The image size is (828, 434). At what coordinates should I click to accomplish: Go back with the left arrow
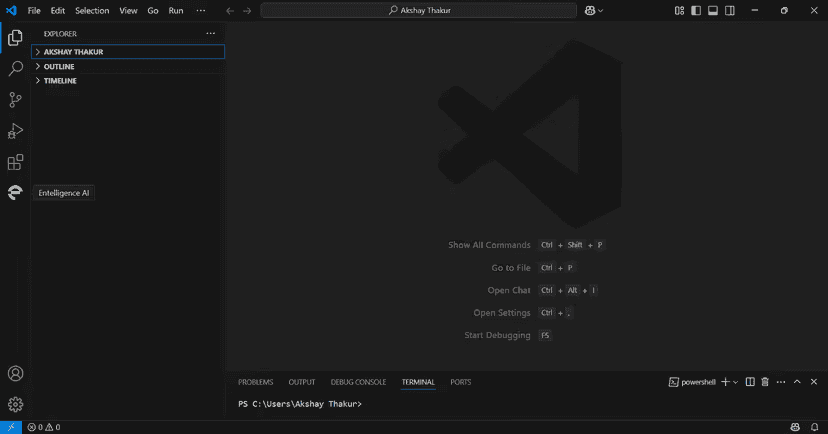[x=230, y=11]
